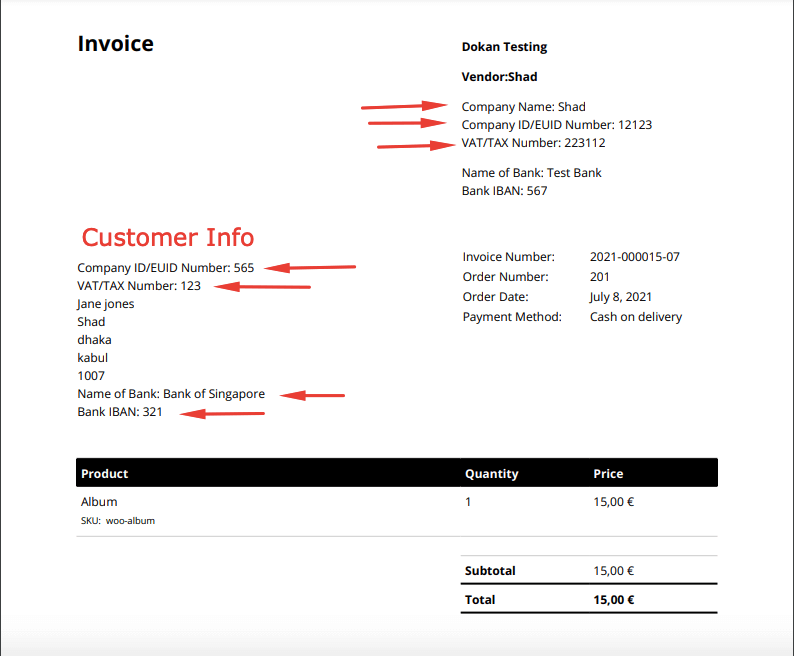Click the customer name Jane jones

click(x=105, y=304)
